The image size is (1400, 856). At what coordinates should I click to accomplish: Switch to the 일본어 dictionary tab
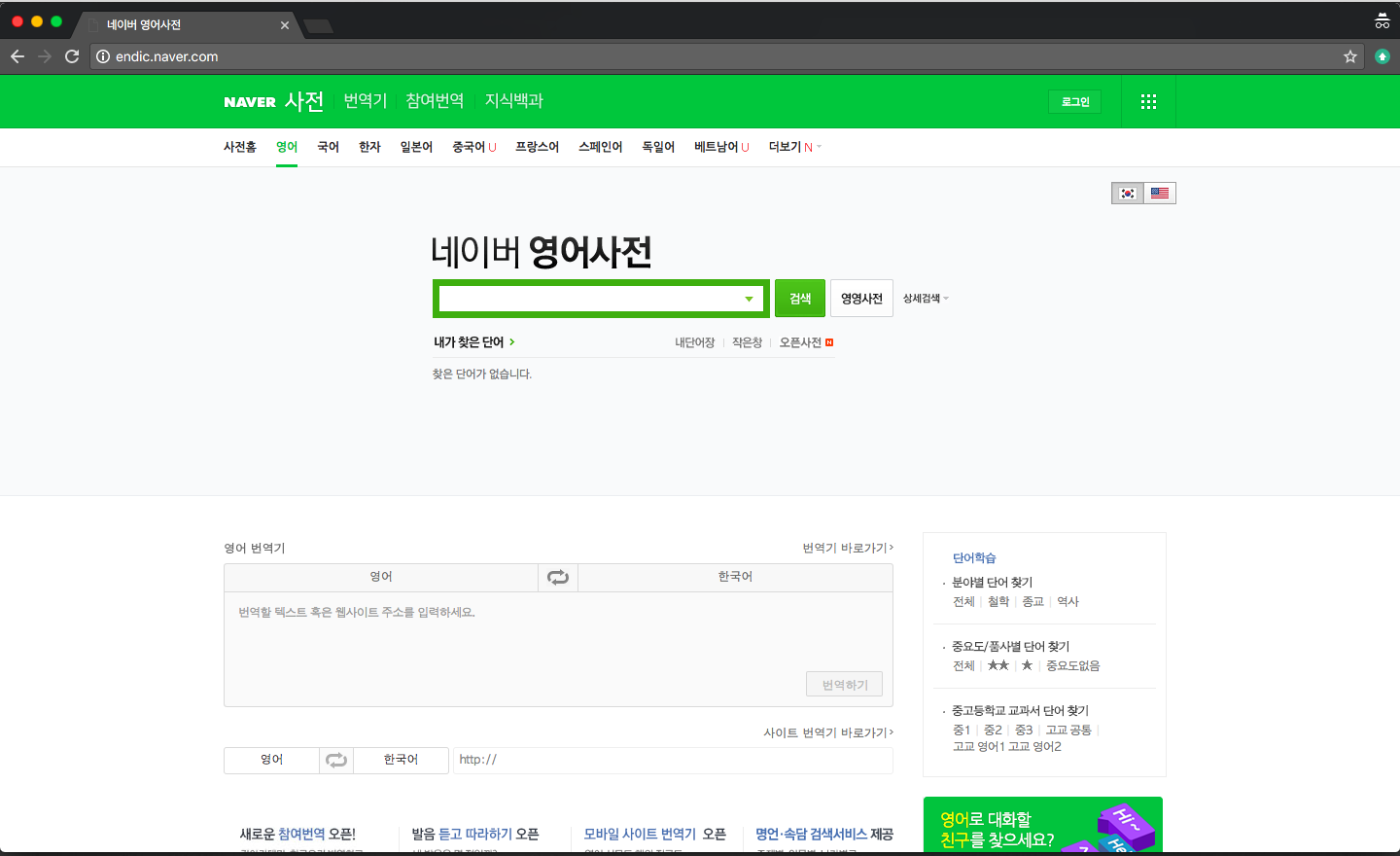(416, 147)
